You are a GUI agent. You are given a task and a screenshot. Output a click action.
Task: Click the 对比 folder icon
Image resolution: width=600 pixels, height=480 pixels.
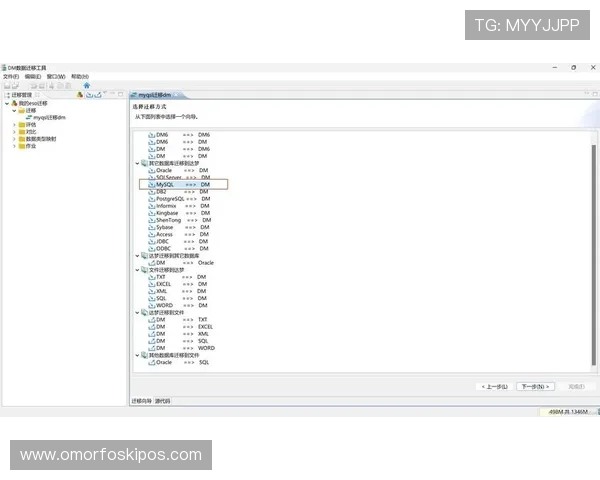pyautogui.click(x=22, y=131)
